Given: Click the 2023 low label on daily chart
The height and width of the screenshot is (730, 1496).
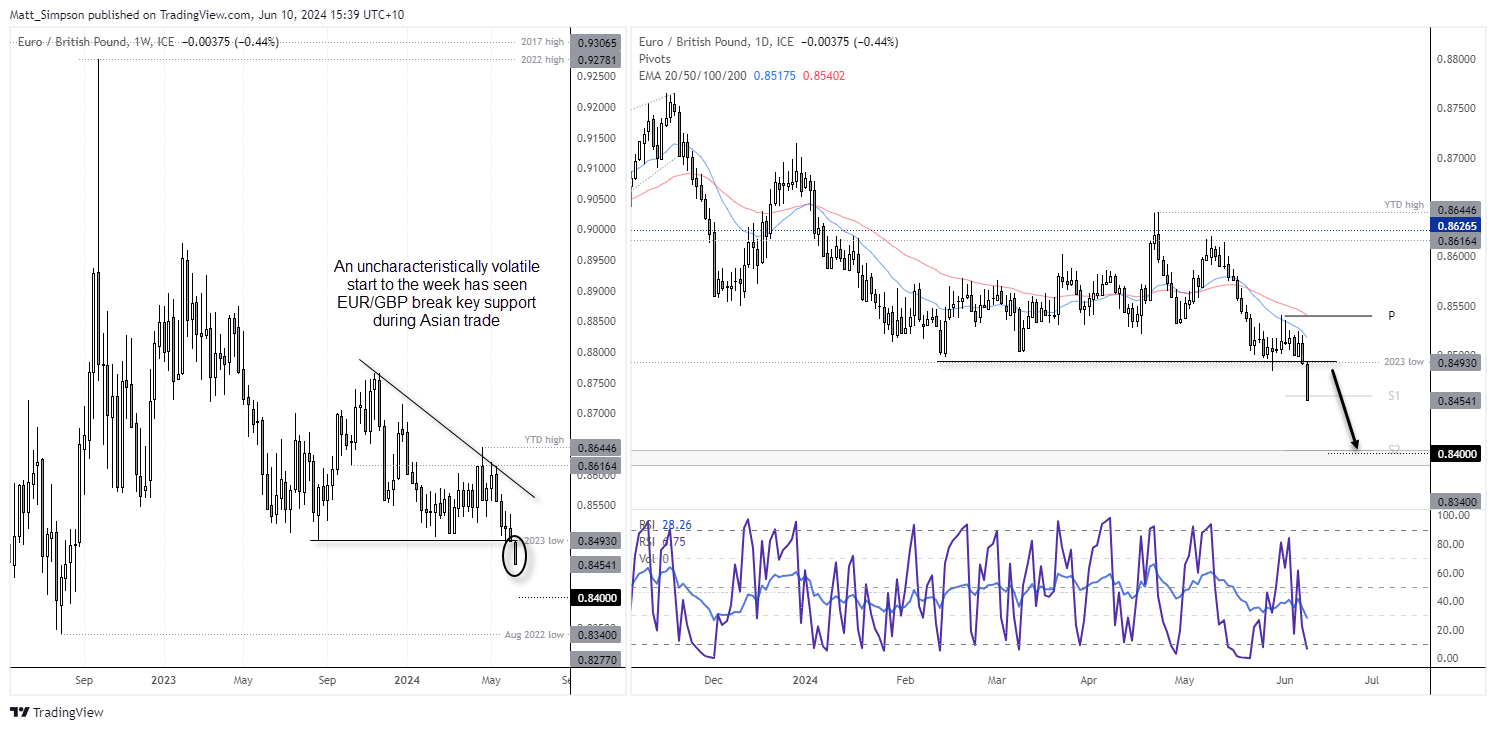Looking at the screenshot, I should 1403,361.
